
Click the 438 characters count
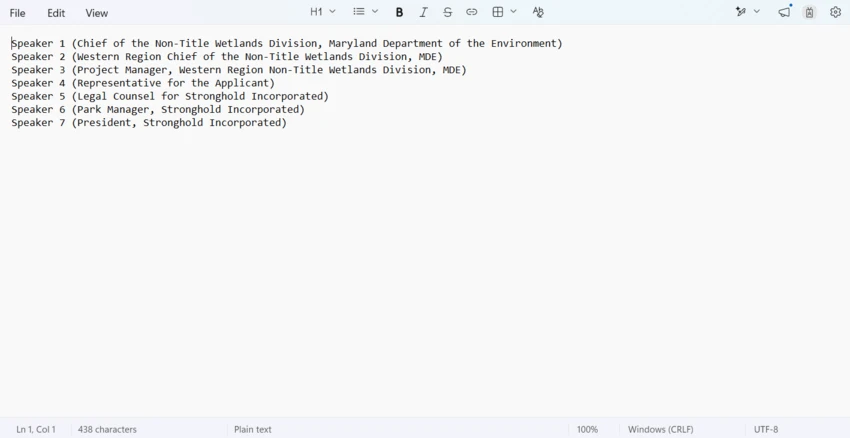coord(107,429)
